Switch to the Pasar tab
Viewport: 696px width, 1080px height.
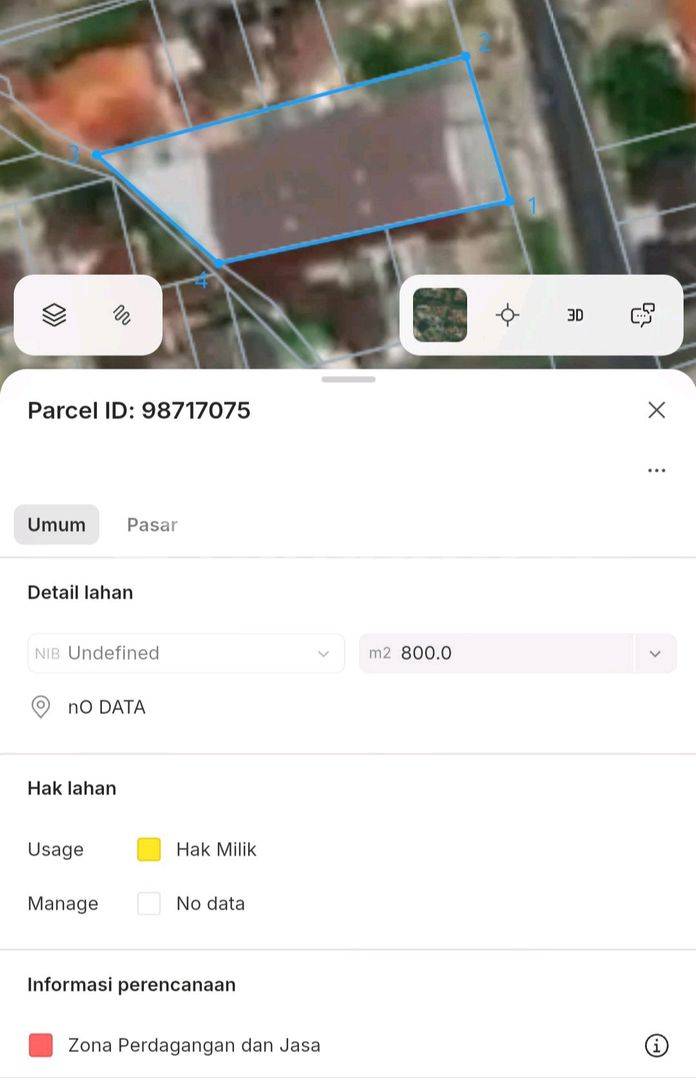[152, 524]
